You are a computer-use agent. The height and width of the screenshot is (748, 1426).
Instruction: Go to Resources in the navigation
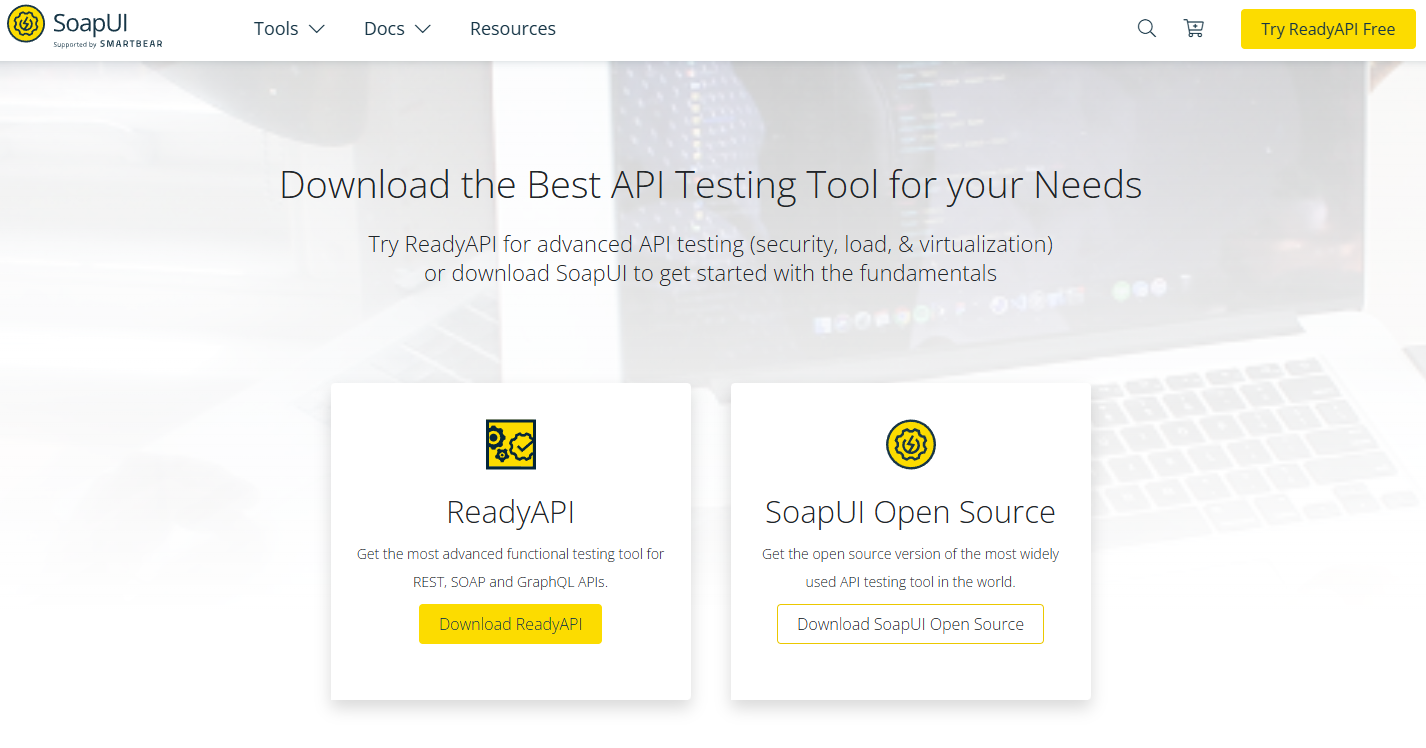click(513, 29)
